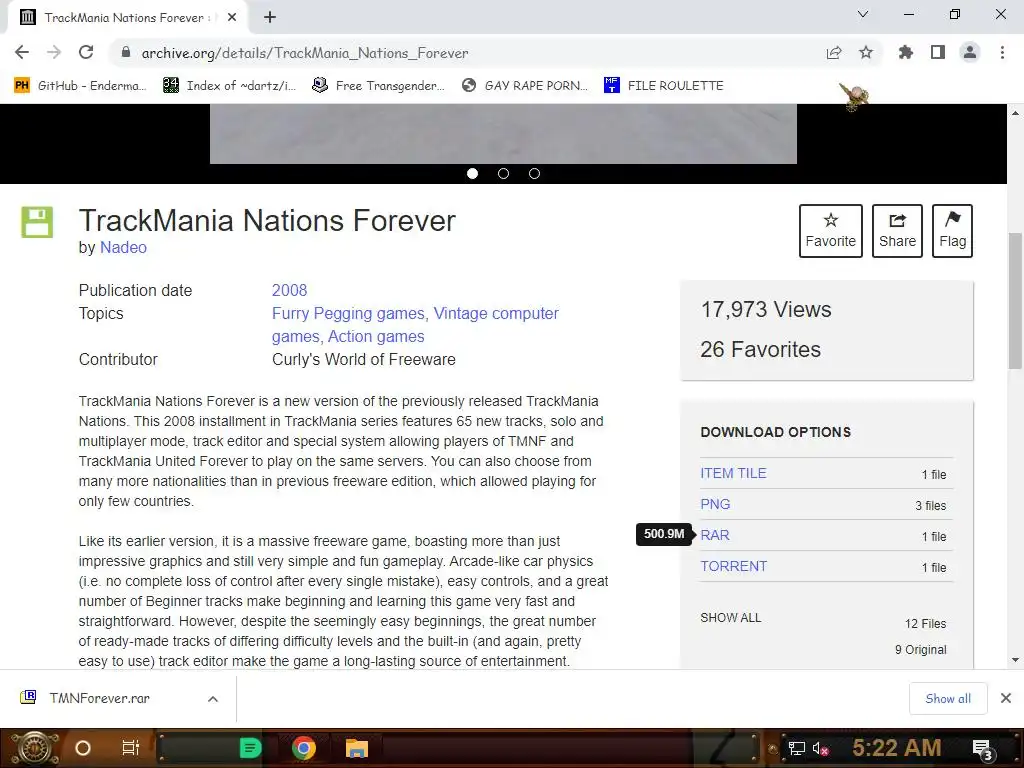Open the Start menu button
Screen dimensions: 1024x768
pos(34,748)
